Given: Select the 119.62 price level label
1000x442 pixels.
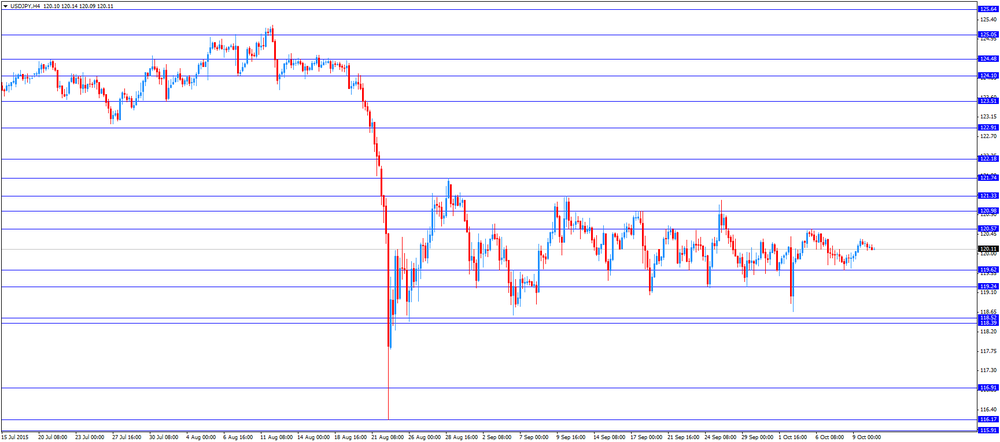Looking at the screenshot, I should pyautogui.click(x=988, y=270).
